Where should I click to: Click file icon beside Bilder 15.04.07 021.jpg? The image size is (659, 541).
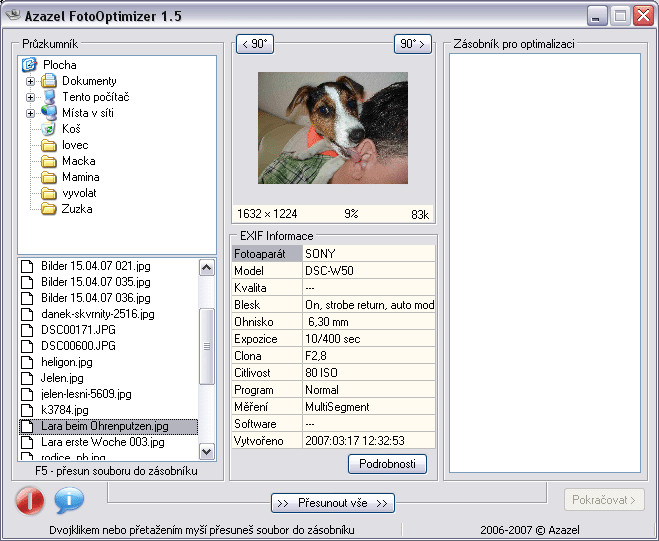tap(27, 266)
